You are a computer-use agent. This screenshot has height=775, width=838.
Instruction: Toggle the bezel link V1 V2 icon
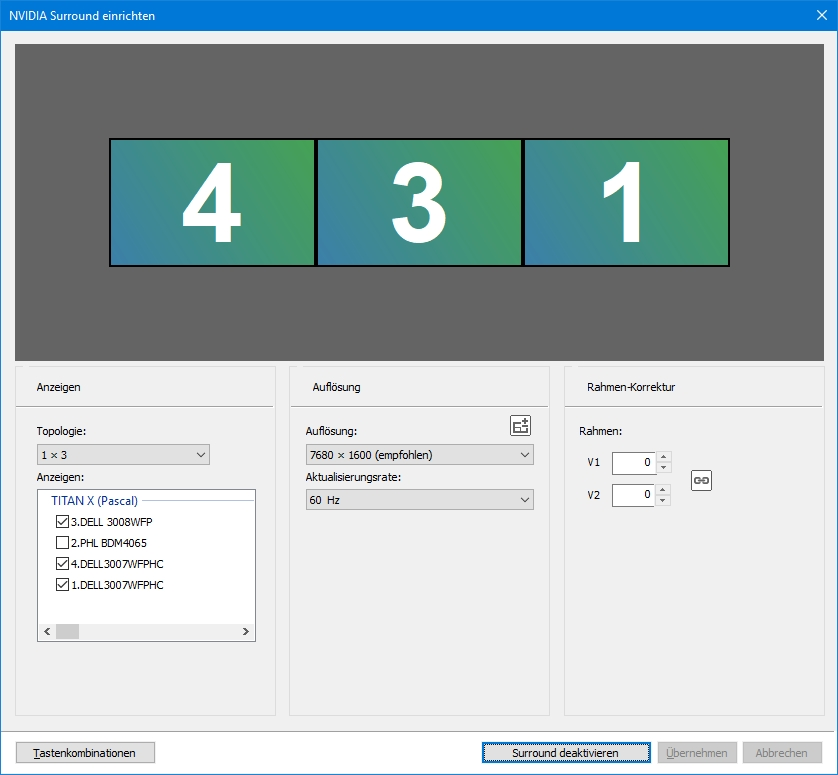[x=701, y=480]
